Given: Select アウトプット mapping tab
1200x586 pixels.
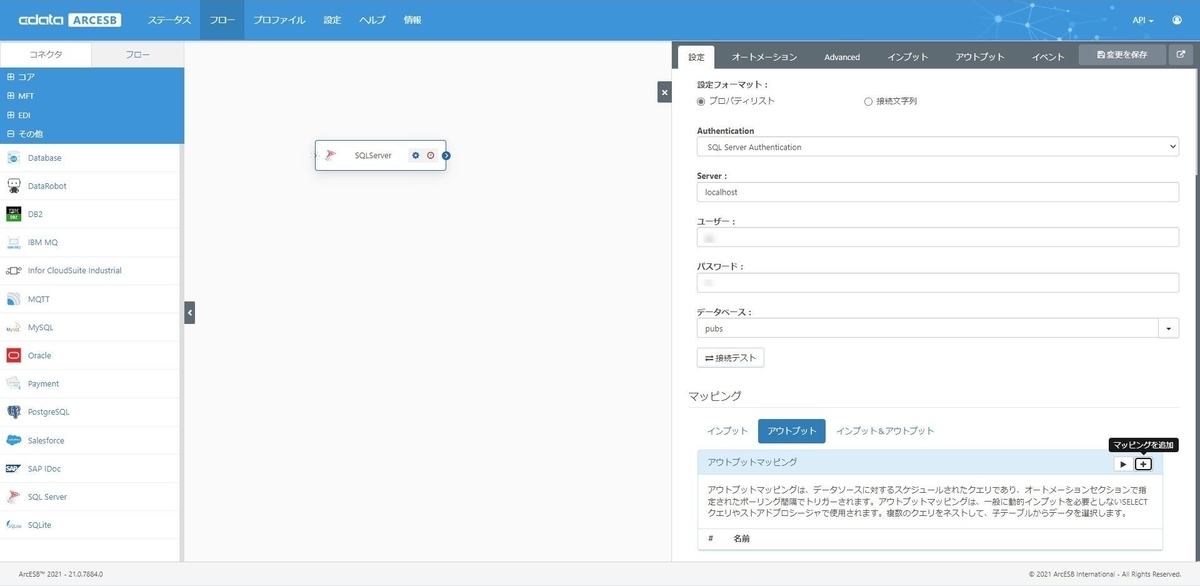Looking at the screenshot, I should click(x=792, y=431).
